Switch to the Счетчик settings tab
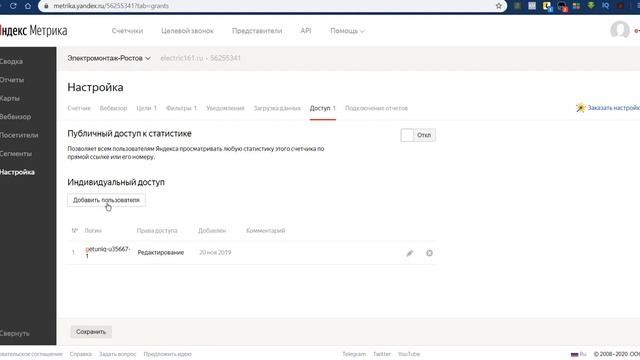Image resolution: width=640 pixels, height=360 pixels. [x=79, y=108]
